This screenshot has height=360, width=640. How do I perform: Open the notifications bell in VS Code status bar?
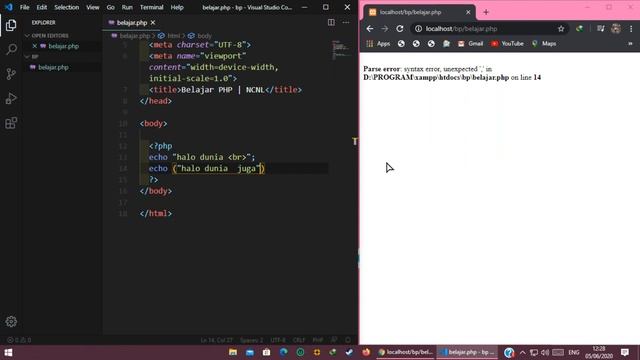click(348, 340)
